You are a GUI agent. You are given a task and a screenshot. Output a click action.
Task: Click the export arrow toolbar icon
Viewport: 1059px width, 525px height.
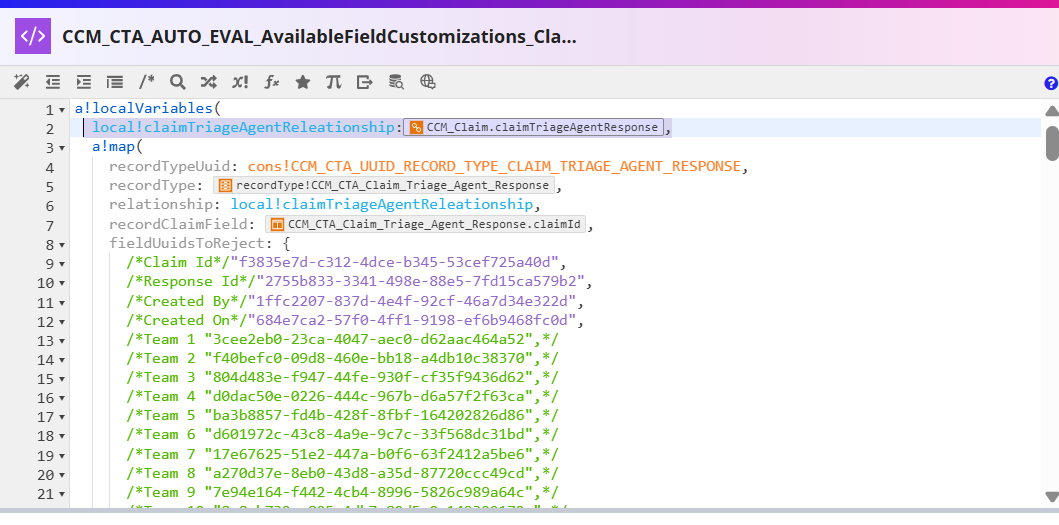click(x=365, y=82)
